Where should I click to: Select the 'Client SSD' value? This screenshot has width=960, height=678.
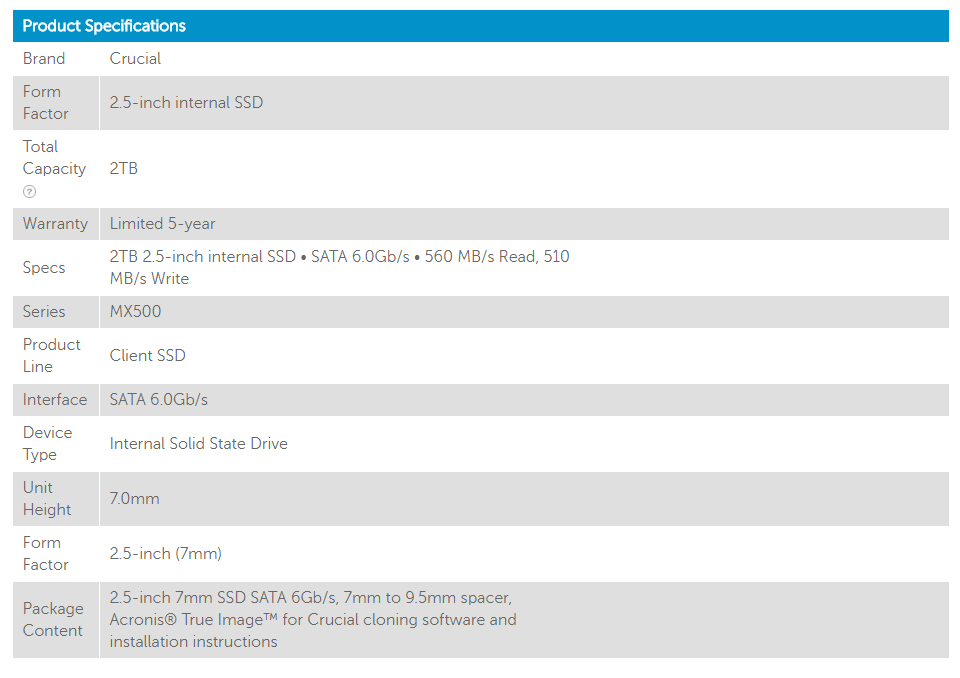pos(148,356)
